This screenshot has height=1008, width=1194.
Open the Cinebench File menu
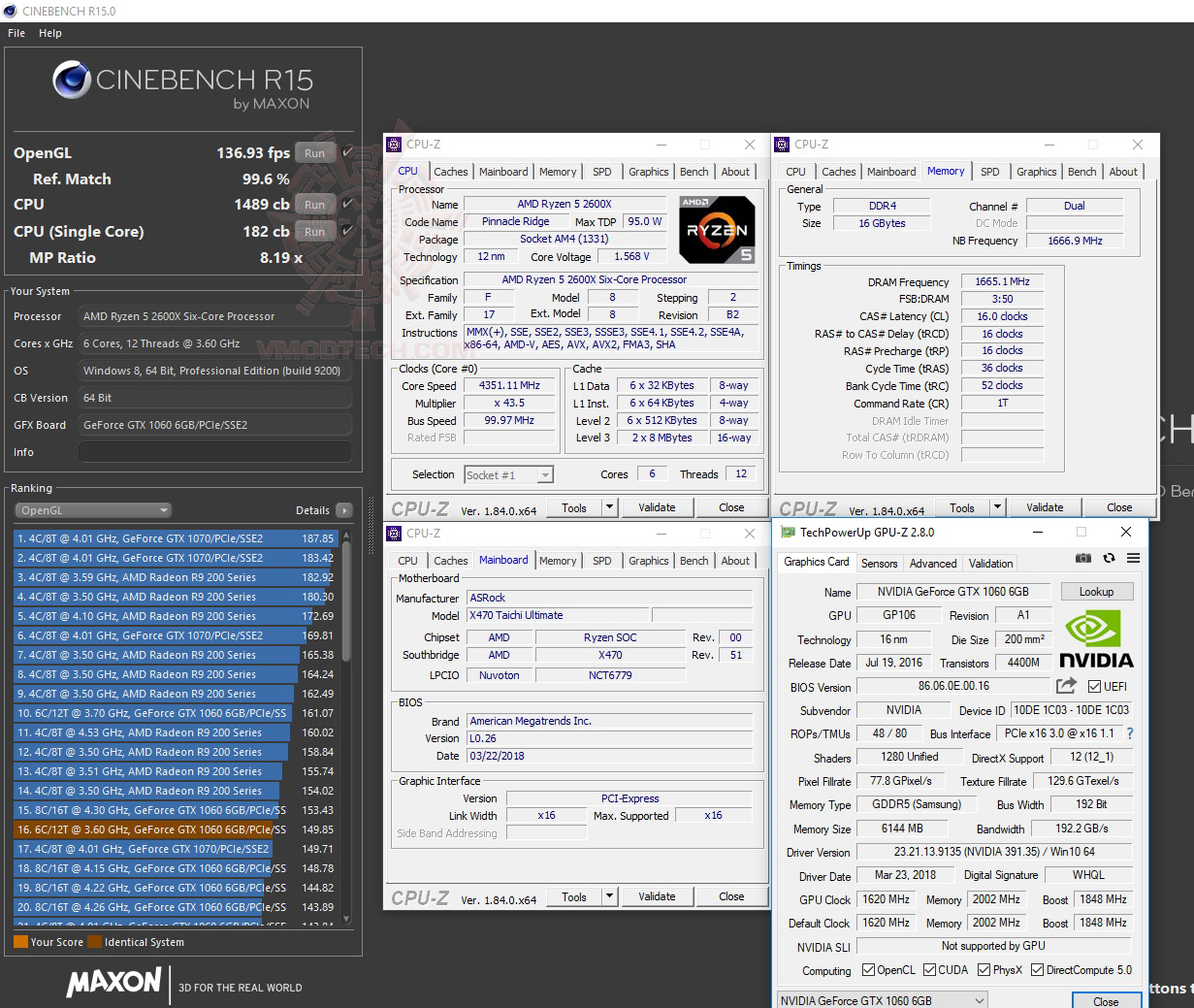tap(16, 33)
